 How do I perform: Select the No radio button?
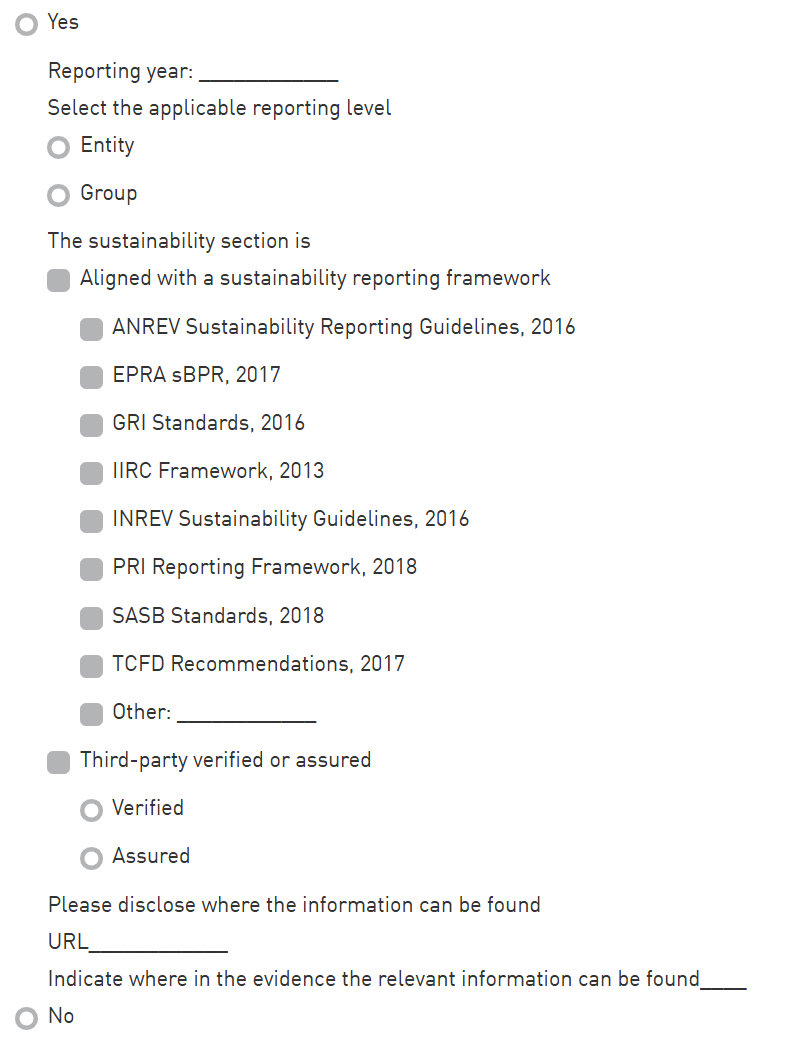pos(27,1018)
